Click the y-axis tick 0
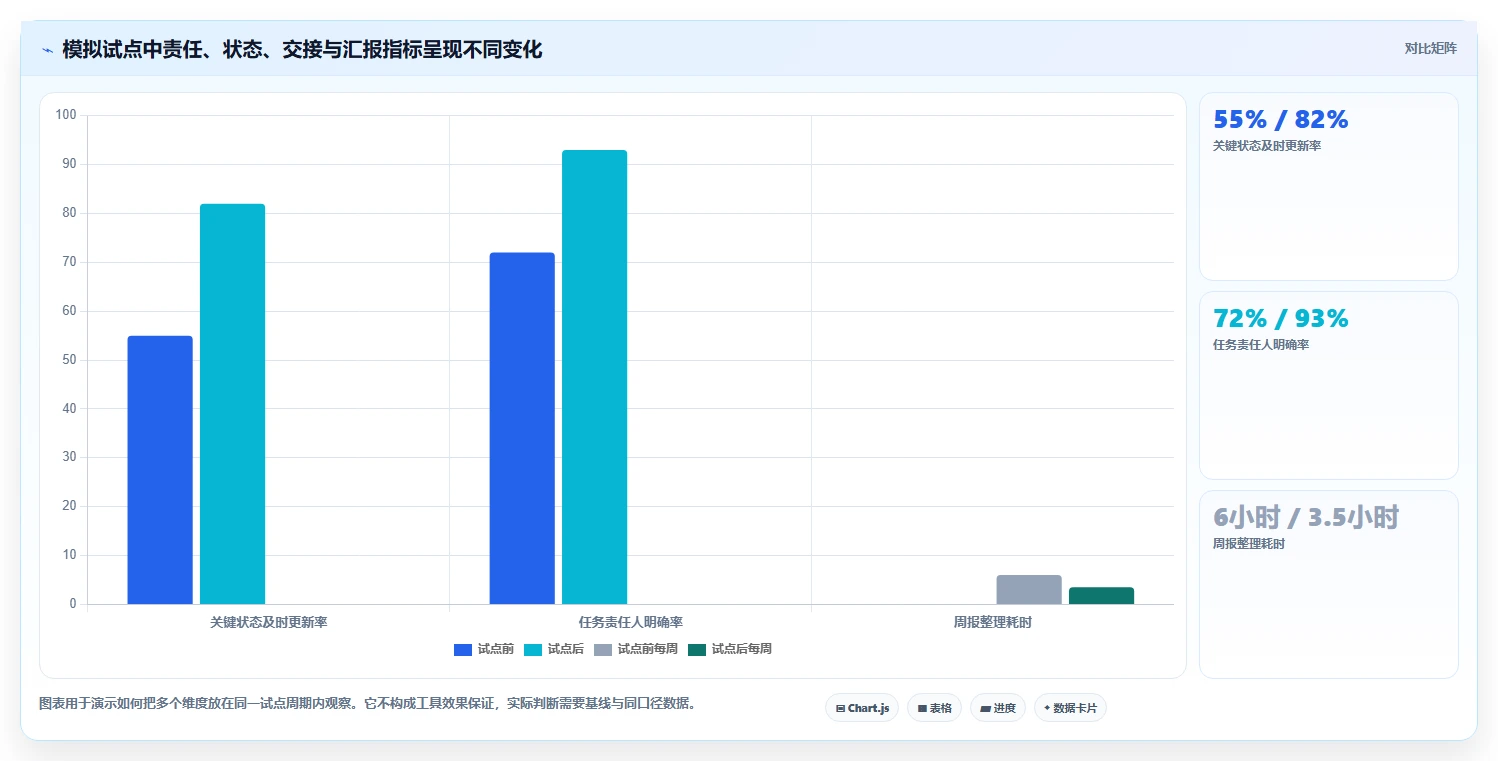 (73, 604)
